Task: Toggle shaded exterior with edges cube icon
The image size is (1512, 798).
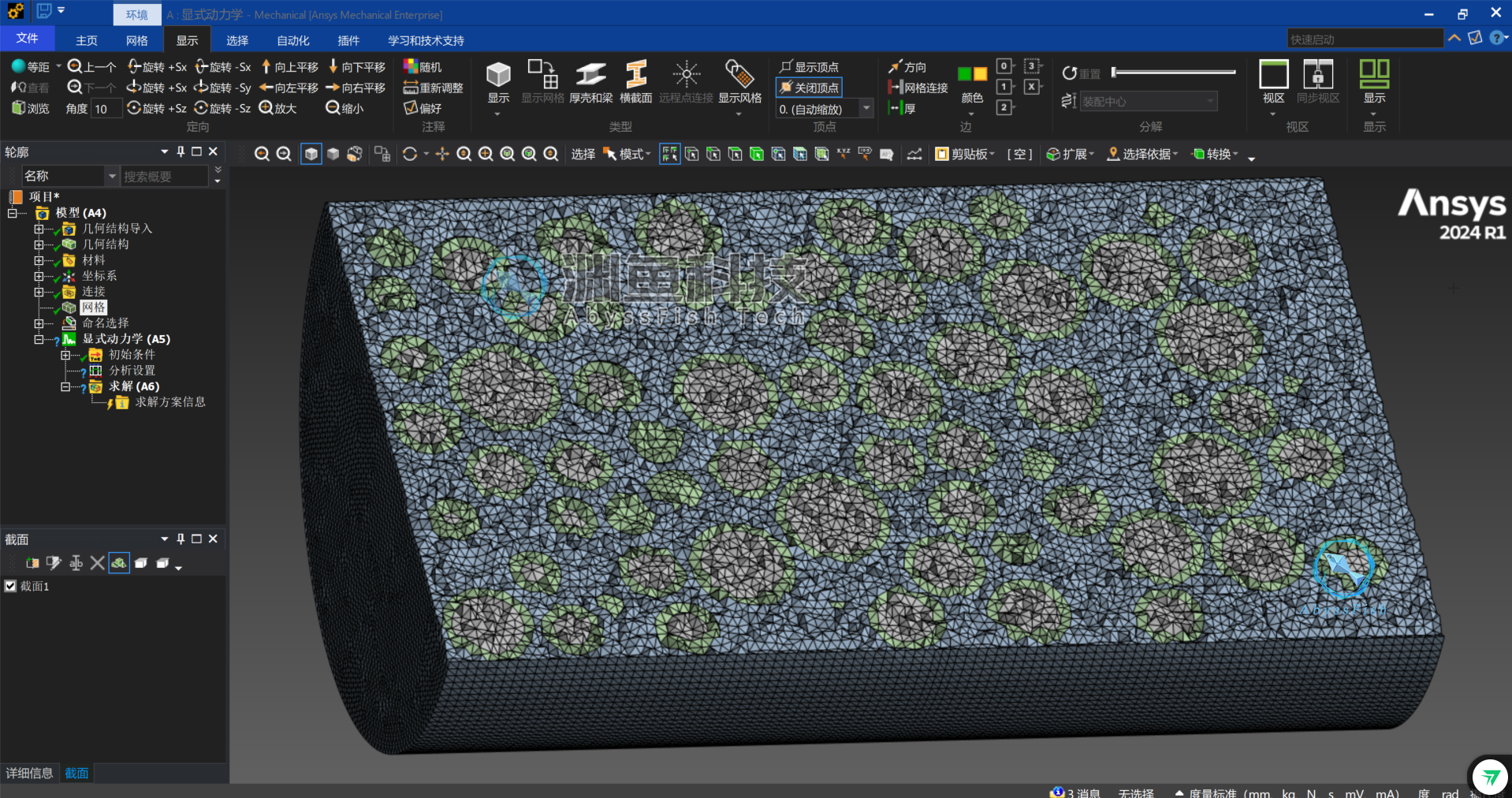Action: coord(311,155)
